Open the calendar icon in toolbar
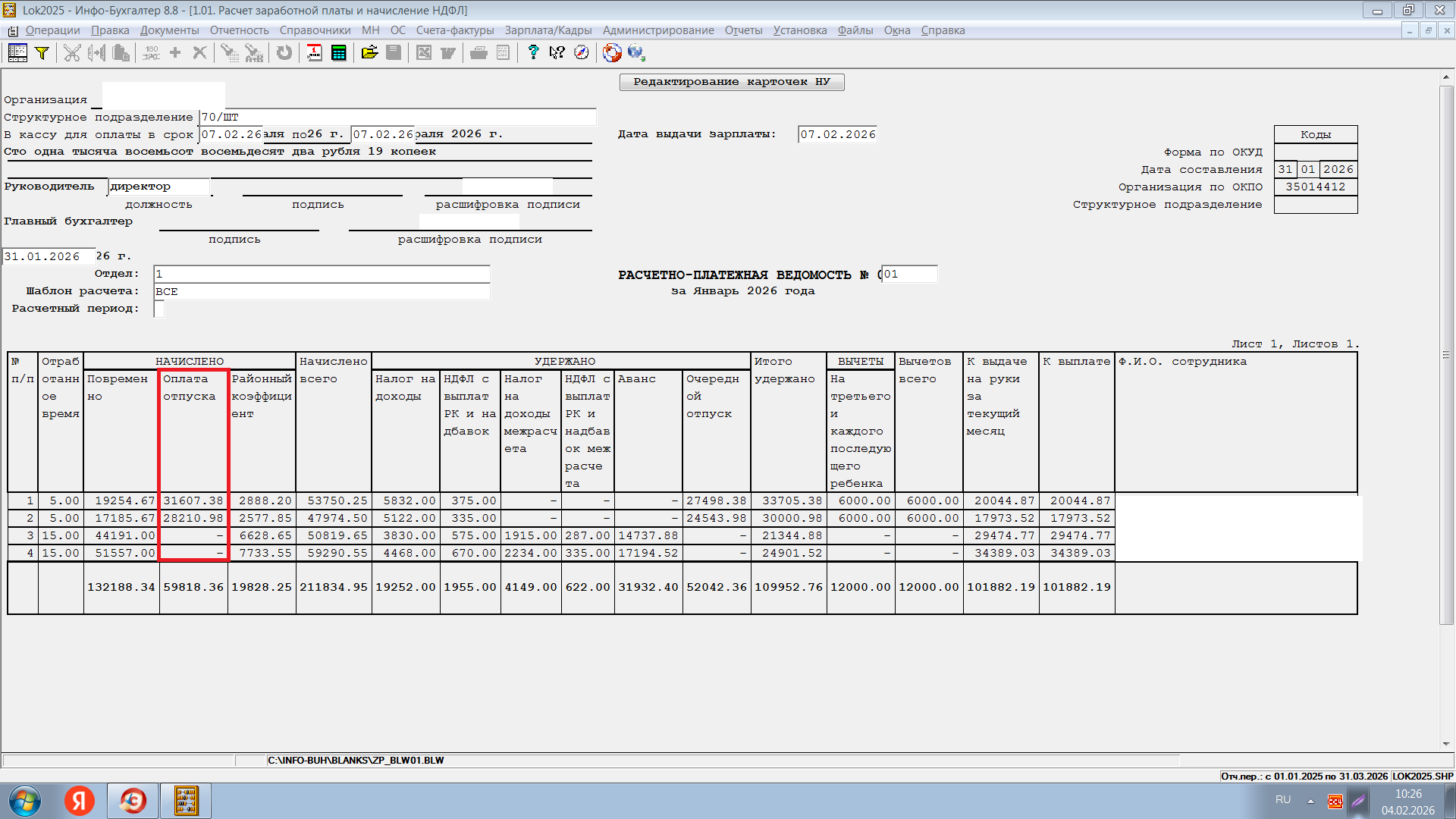This screenshot has width=1456, height=819. tap(314, 53)
